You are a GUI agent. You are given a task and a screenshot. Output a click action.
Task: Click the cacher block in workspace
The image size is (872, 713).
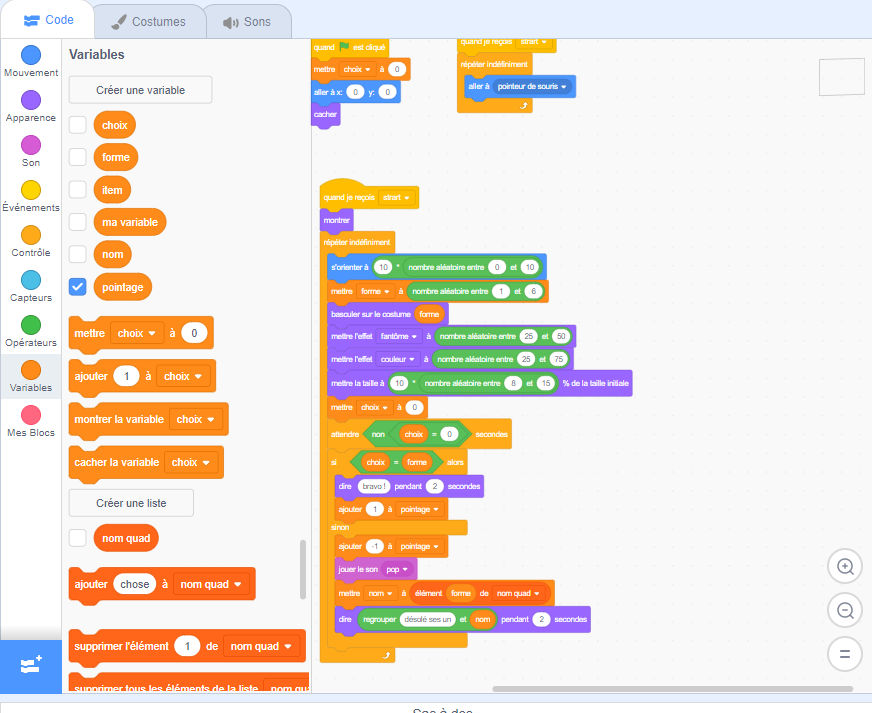point(325,115)
